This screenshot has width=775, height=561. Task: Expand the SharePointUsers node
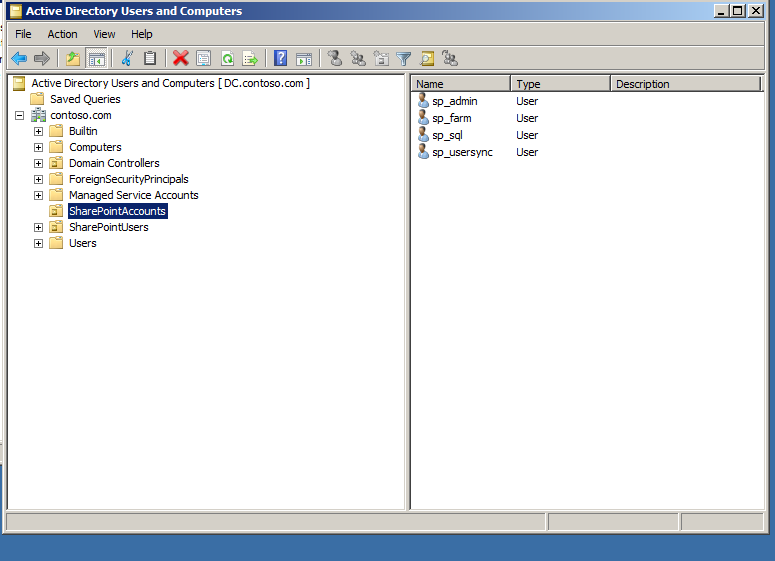38,227
